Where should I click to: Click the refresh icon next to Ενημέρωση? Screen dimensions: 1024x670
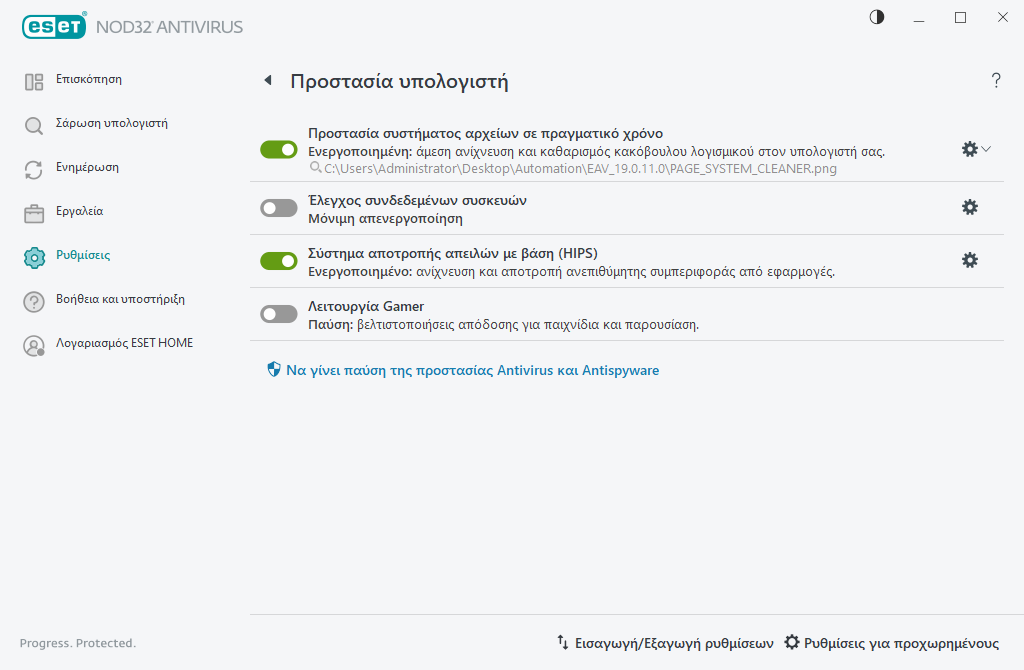click(34, 170)
